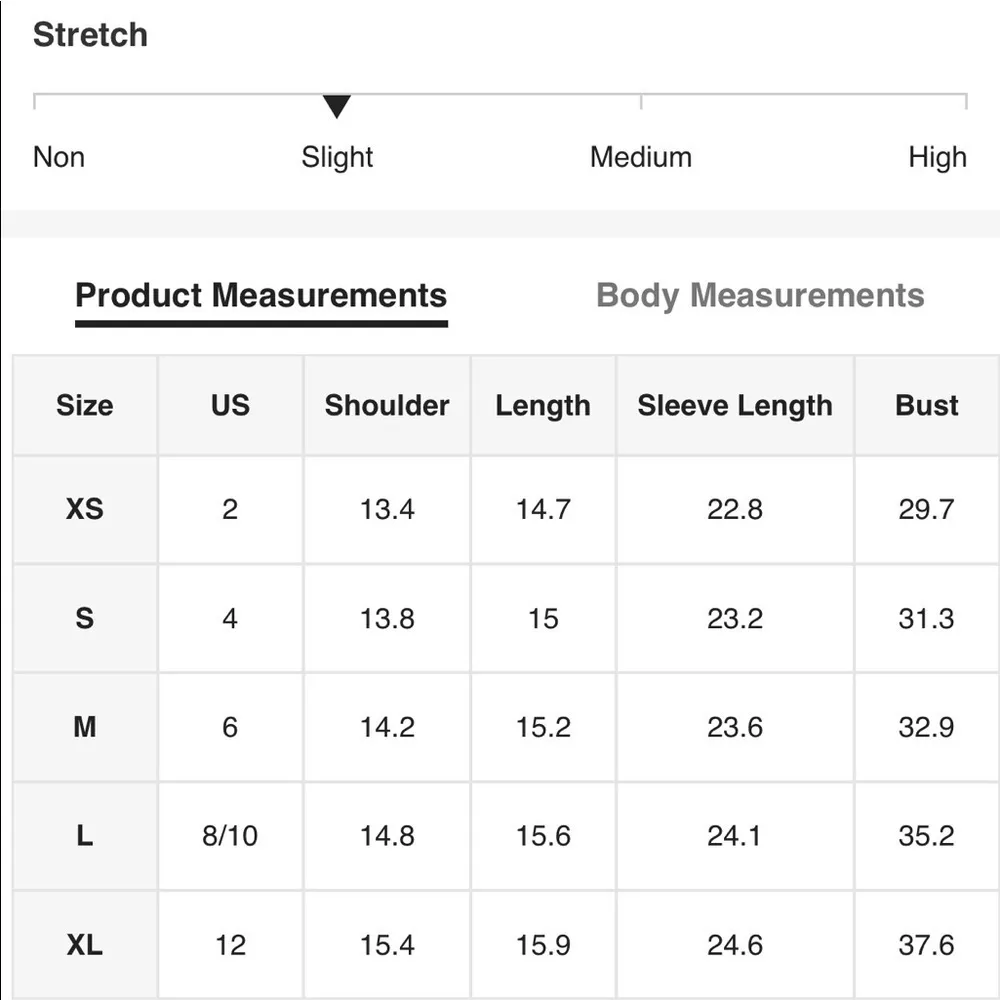Select the S size row label
Image resolution: width=1000 pixels, height=1000 pixels.
85,618
